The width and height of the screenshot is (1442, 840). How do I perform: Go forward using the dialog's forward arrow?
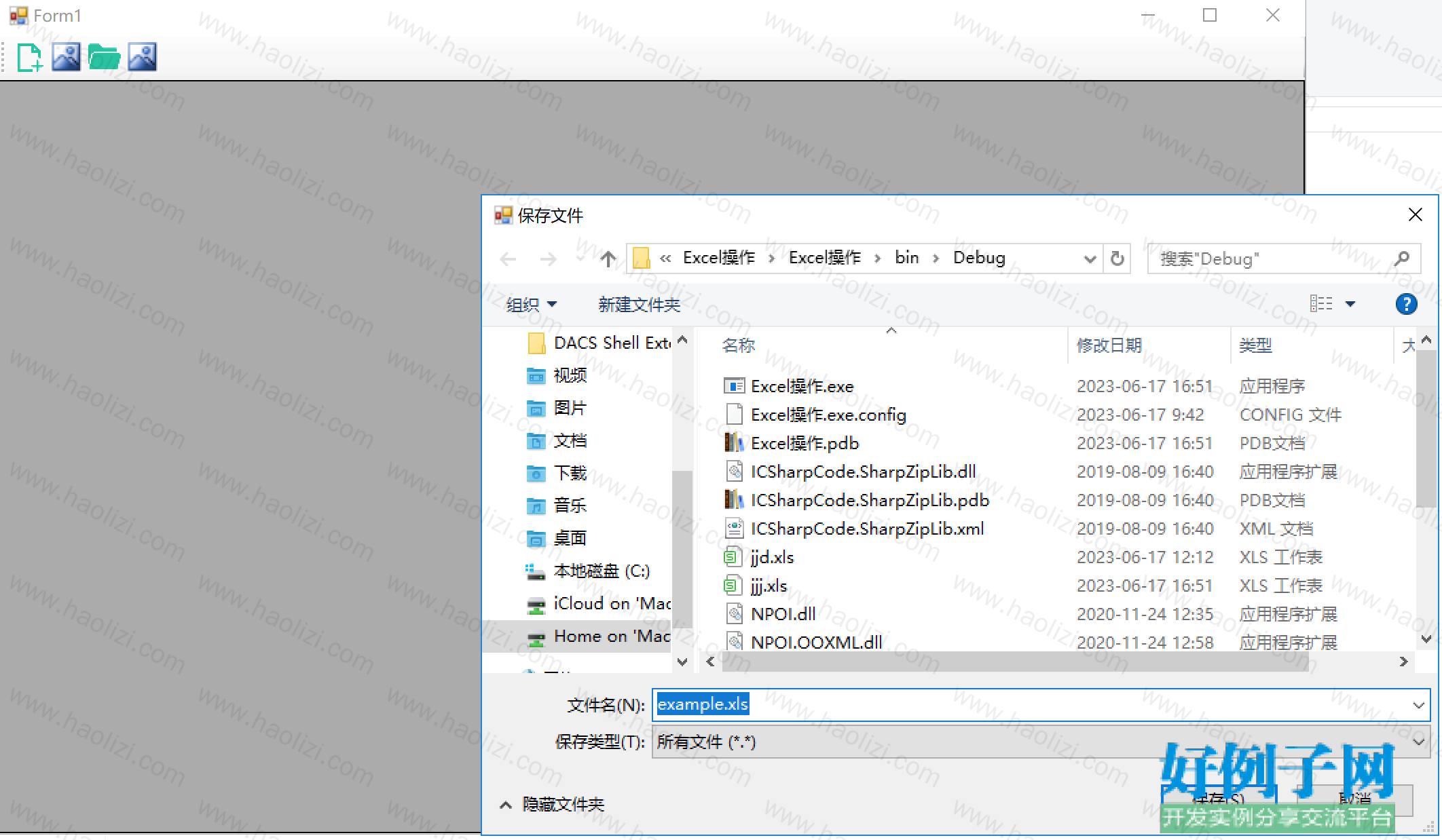[x=549, y=259]
